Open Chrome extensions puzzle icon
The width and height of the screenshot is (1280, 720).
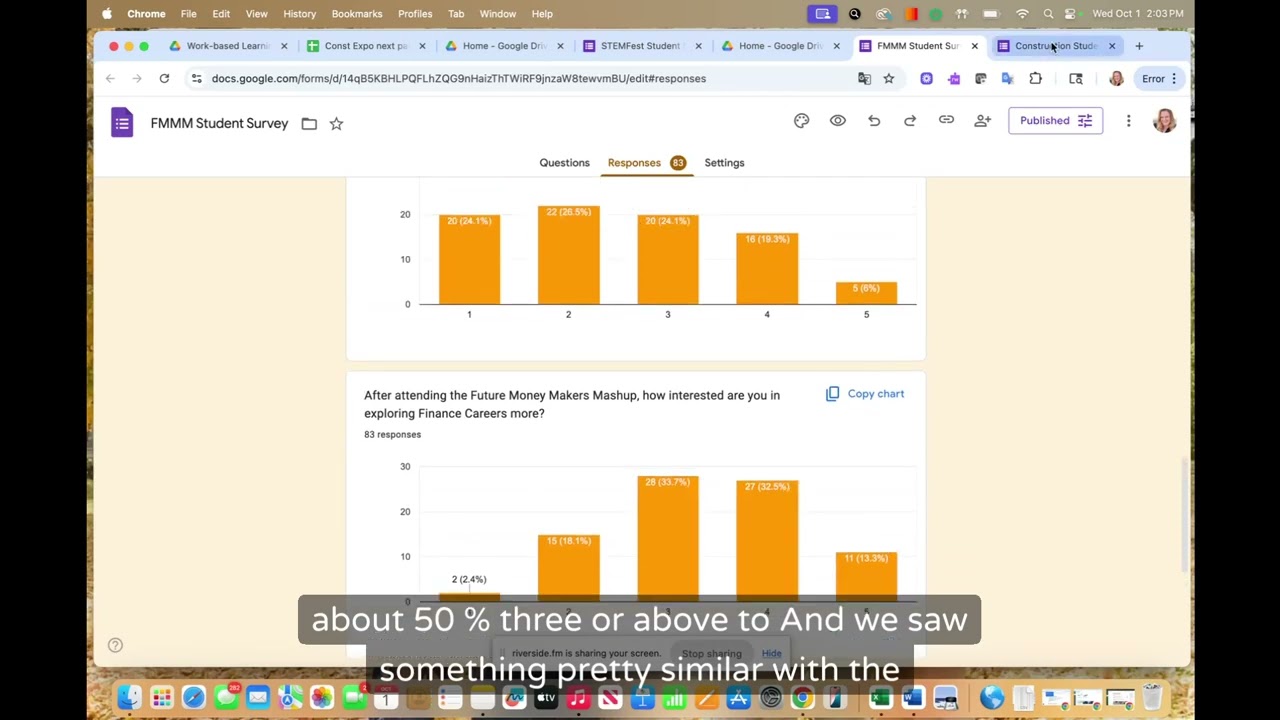click(1035, 79)
